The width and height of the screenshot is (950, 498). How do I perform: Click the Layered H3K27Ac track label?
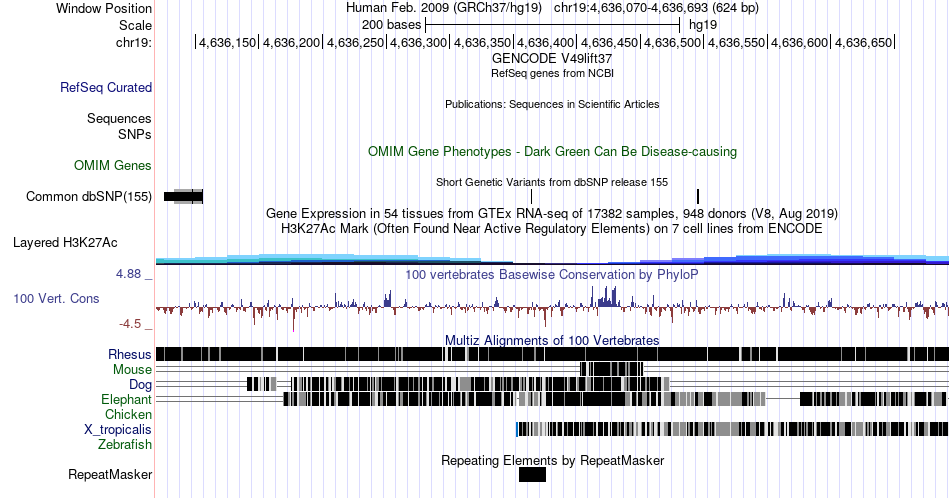[65, 242]
